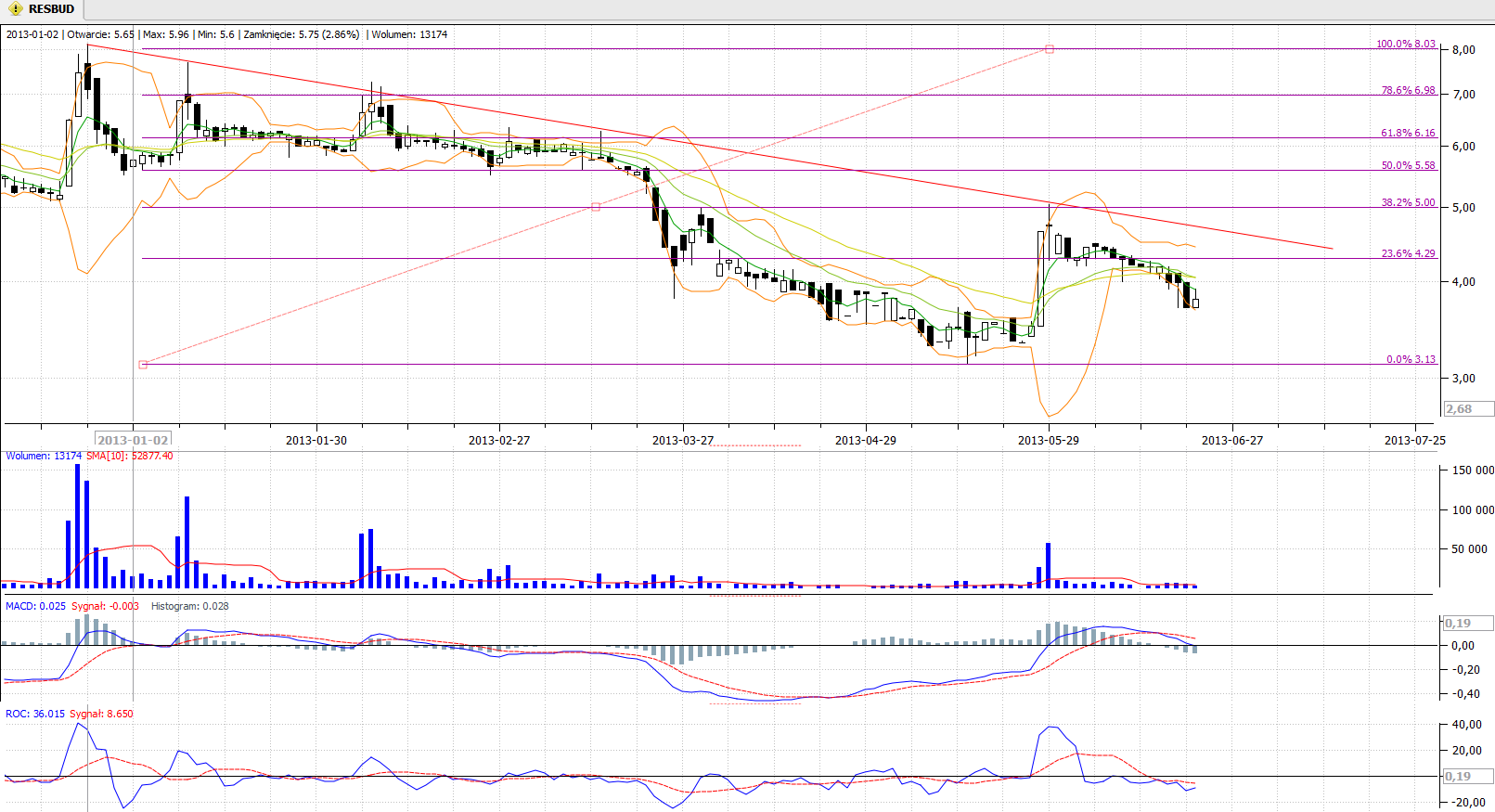Click the -0,40 MACD axis label

[x=1465, y=693]
